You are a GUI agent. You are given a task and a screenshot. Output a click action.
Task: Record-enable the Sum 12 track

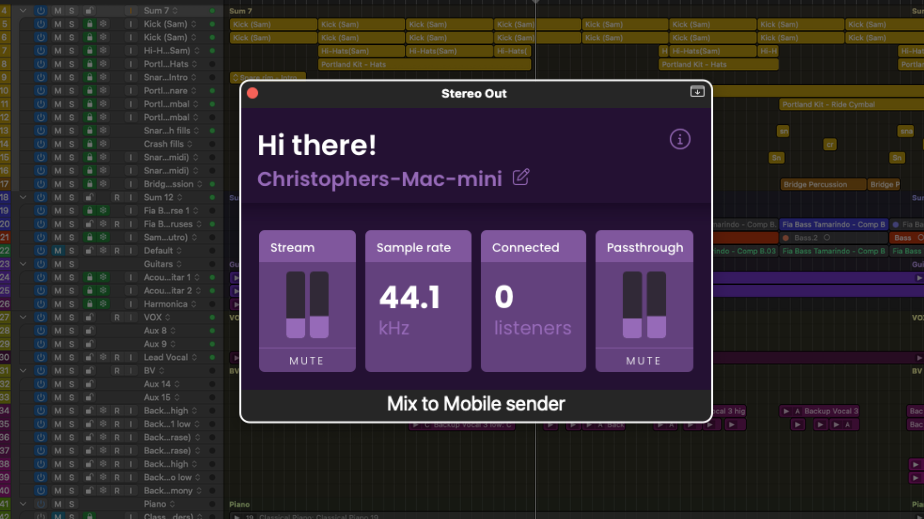[117, 197]
